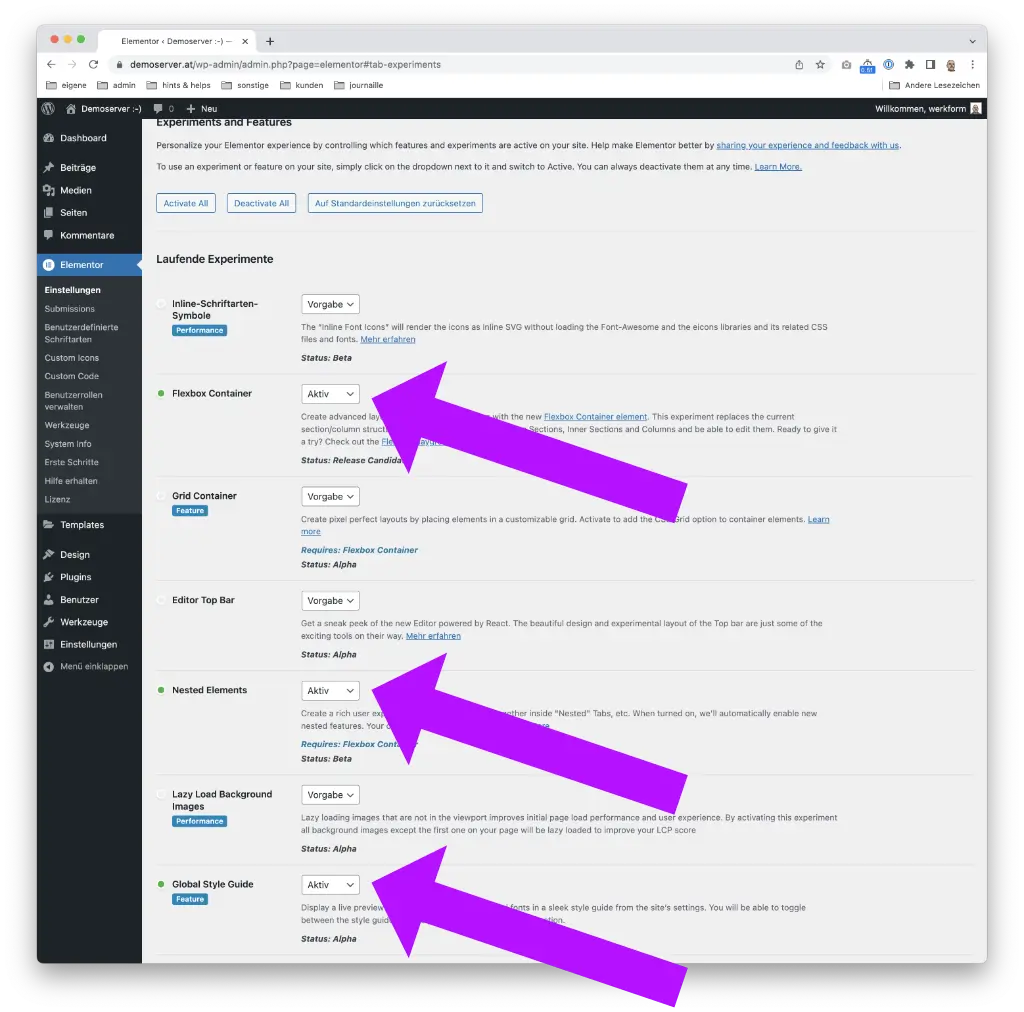This screenshot has width=1024, height=1012.
Task: Open the hints & helps bookmark folder
Action: (178, 85)
